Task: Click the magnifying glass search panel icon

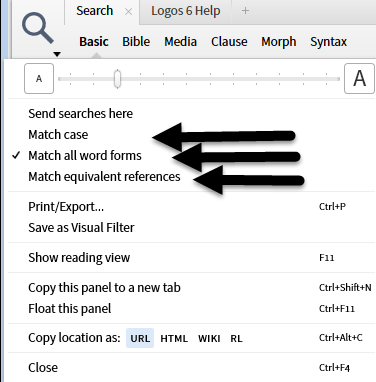Action: [x=38, y=28]
